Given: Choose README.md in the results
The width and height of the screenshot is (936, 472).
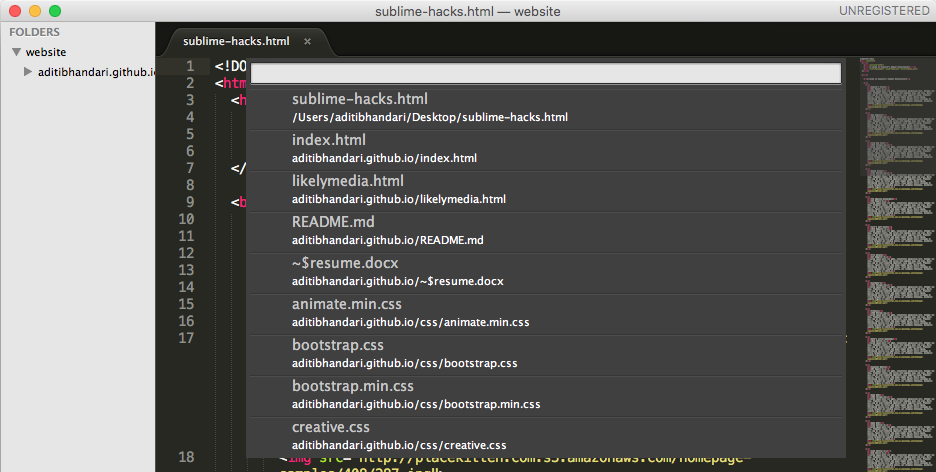Looking at the screenshot, I should click(546, 232).
